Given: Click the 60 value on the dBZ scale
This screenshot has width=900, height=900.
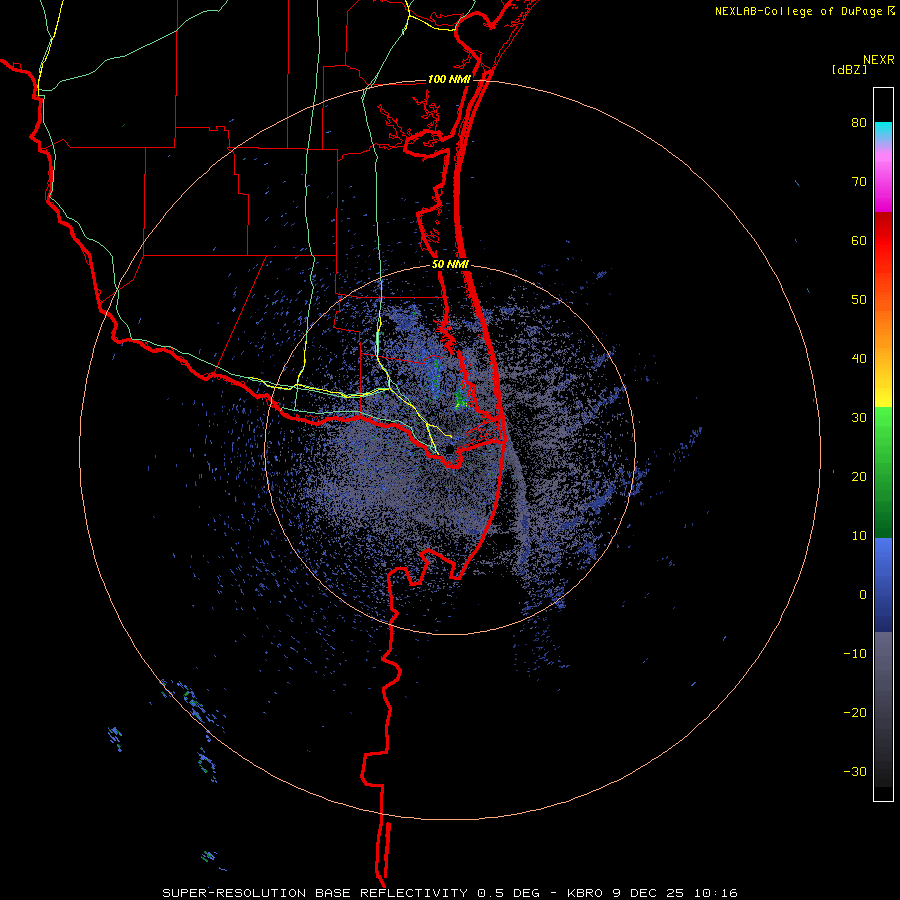Looking at the screenshot, I should 859,240.
